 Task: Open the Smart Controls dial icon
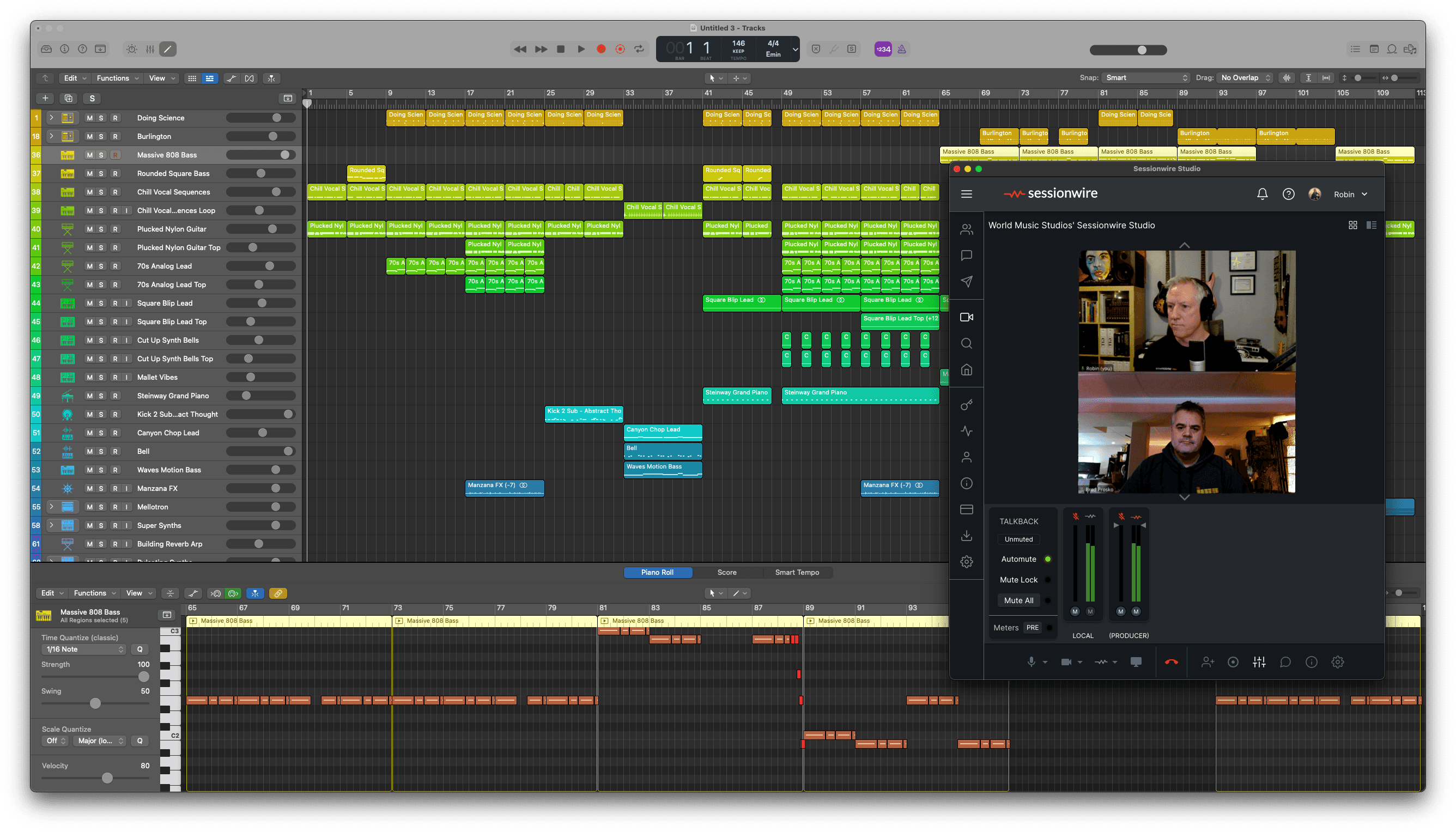[131, 49]
